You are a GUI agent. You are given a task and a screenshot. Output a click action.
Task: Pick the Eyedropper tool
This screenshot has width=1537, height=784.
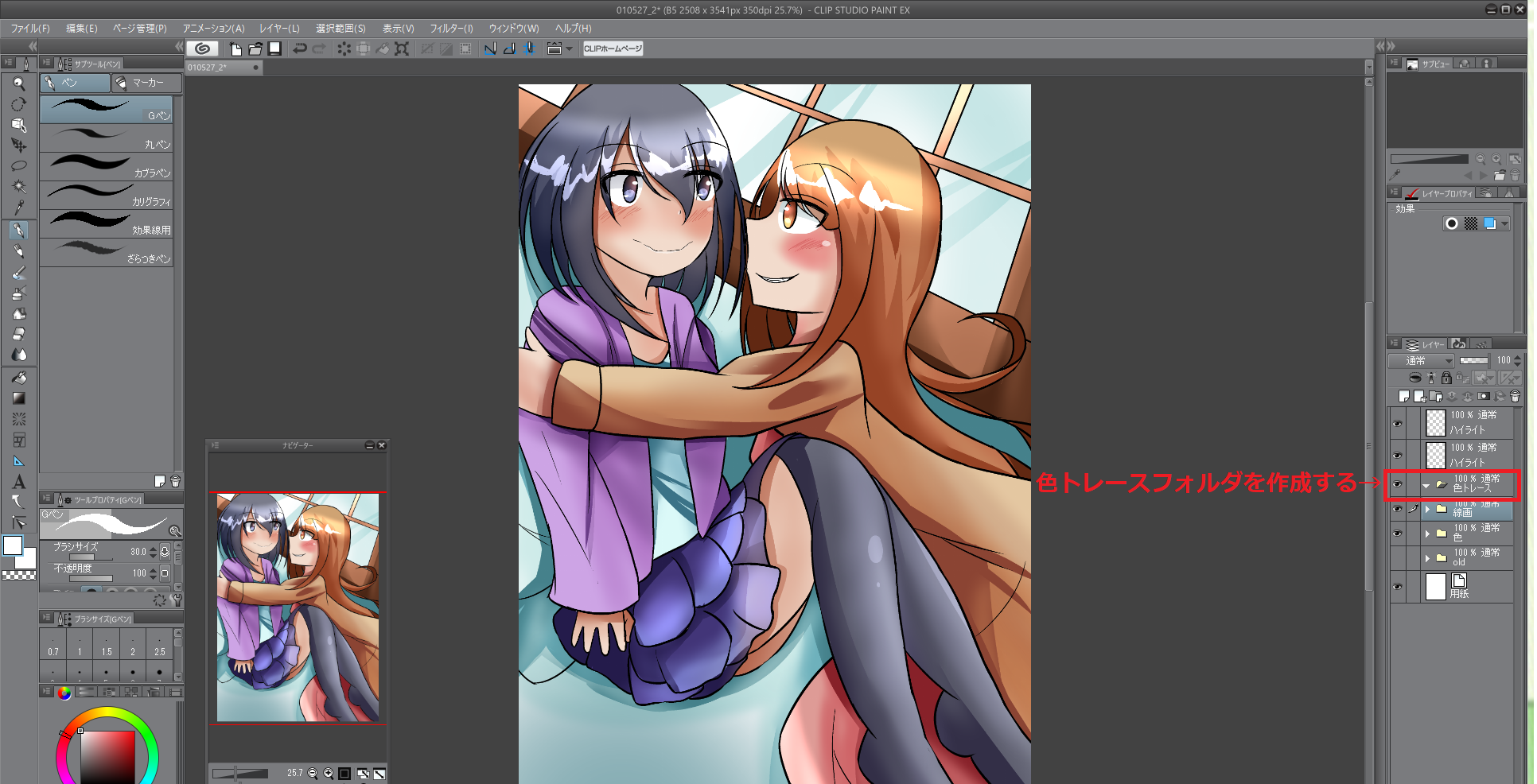[x=19, y=208]
